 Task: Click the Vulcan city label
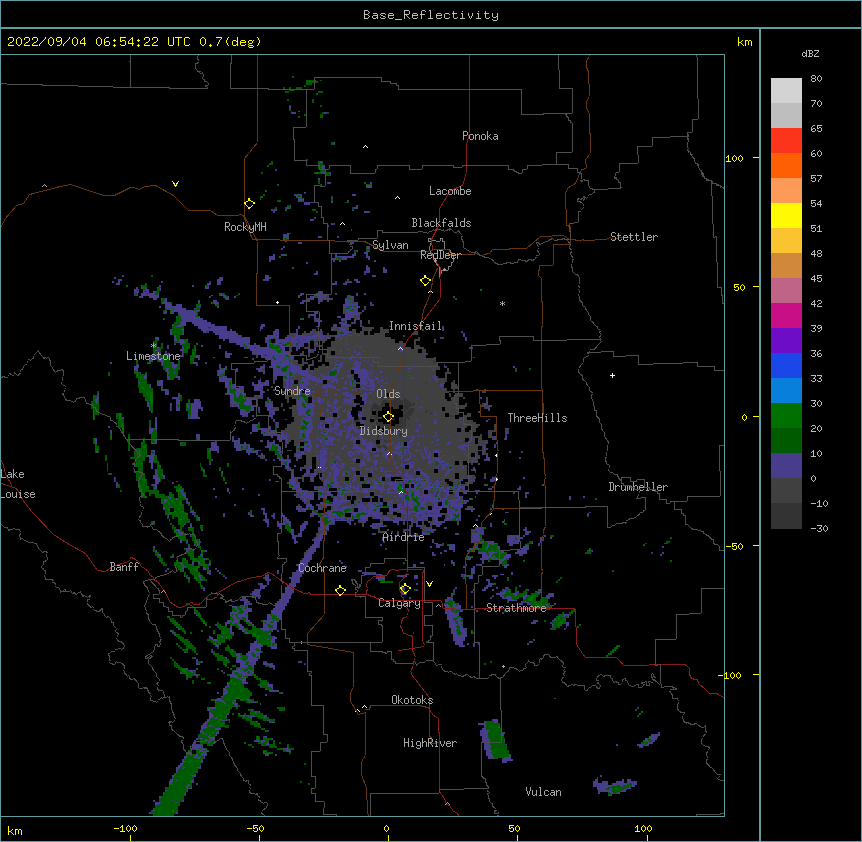point(543,792)
